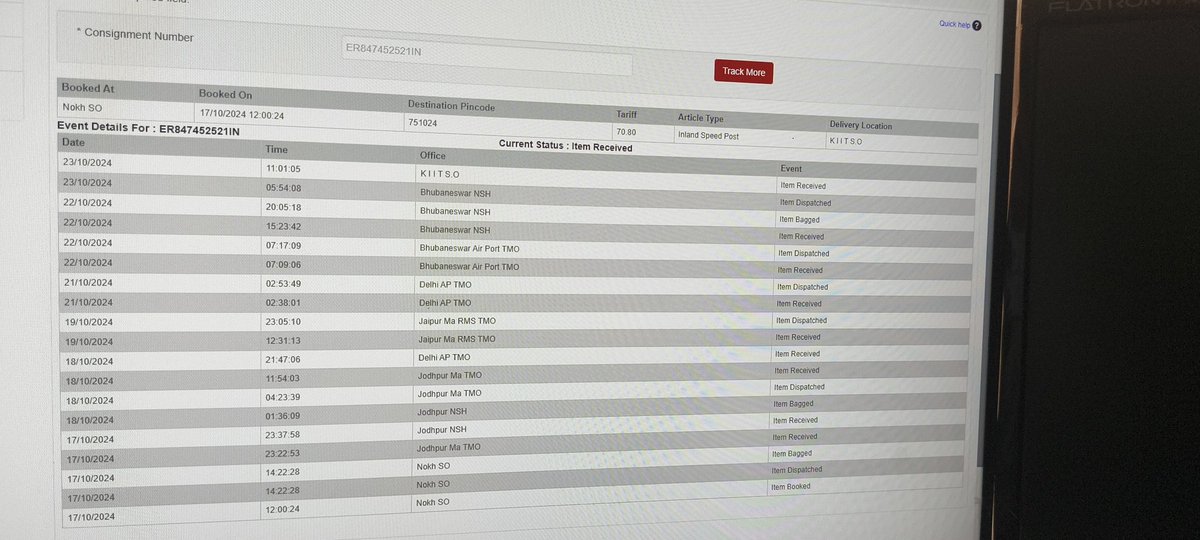Select pincode value 751024
The height and width of the screenshot is (540, 1200).
[x=423, y=124]
